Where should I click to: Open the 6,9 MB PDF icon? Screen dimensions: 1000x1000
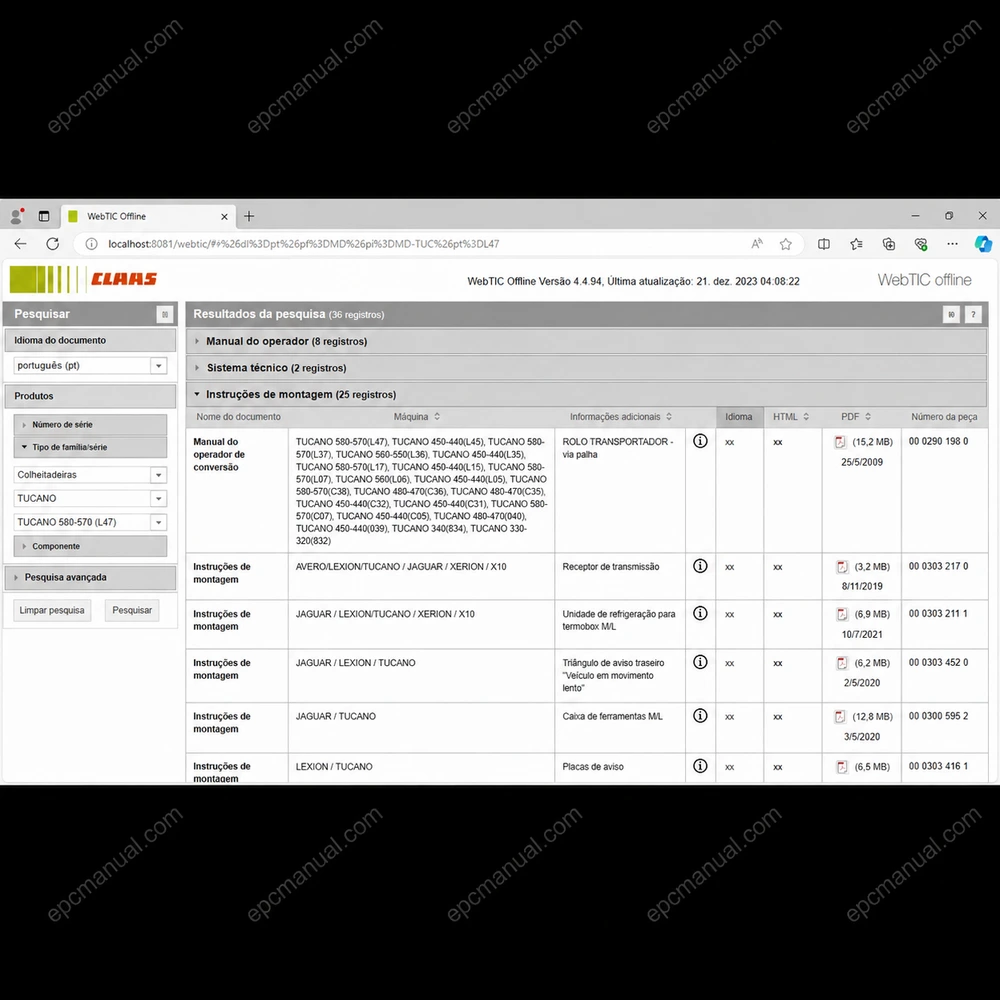842,614
